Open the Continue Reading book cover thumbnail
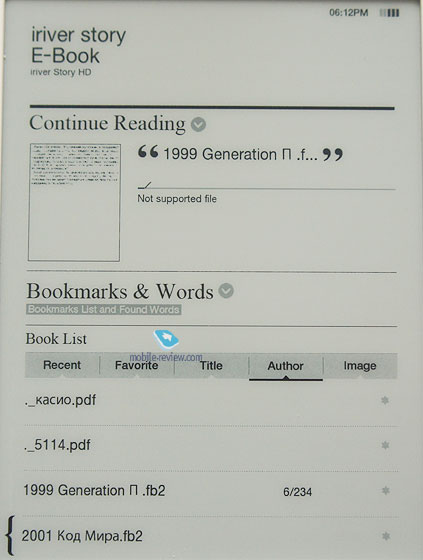The image size is (423, 560). point(74,202)
